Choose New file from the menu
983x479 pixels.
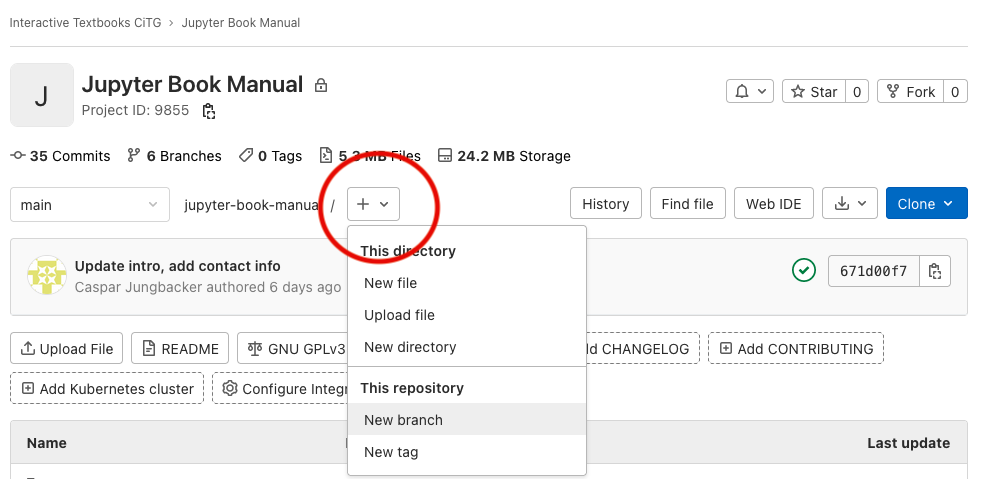coord(467,283)
